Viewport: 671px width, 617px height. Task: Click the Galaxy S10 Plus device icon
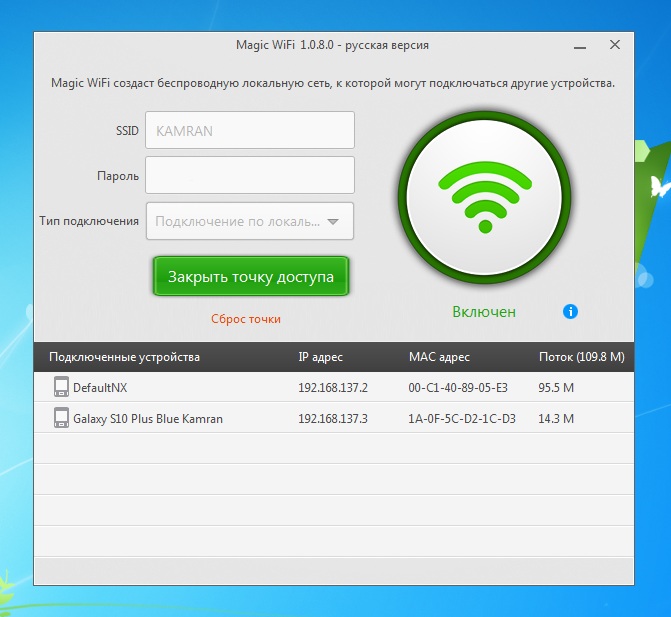61,418
